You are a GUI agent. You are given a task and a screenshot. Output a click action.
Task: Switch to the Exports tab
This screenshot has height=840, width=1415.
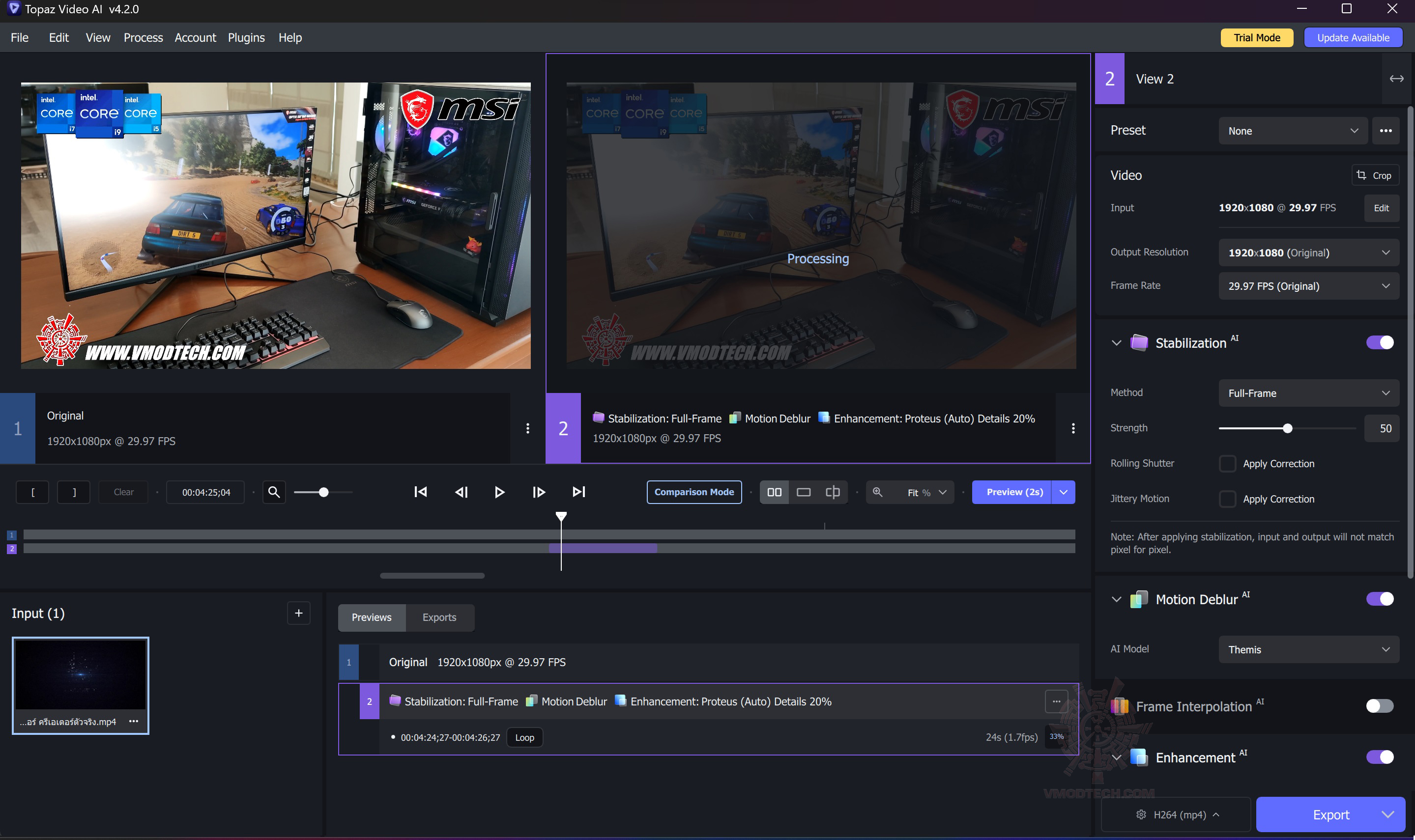pos(439,617)
